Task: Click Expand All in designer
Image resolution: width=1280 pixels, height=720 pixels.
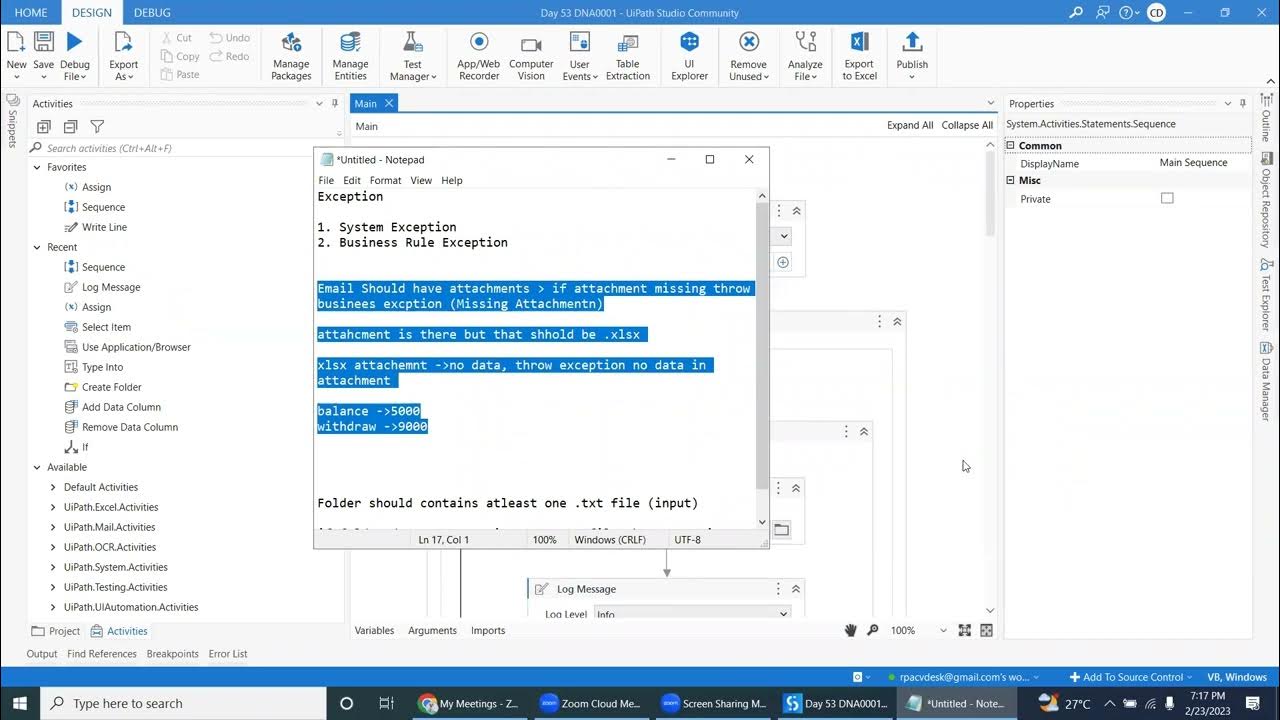Action: (910, 125)
